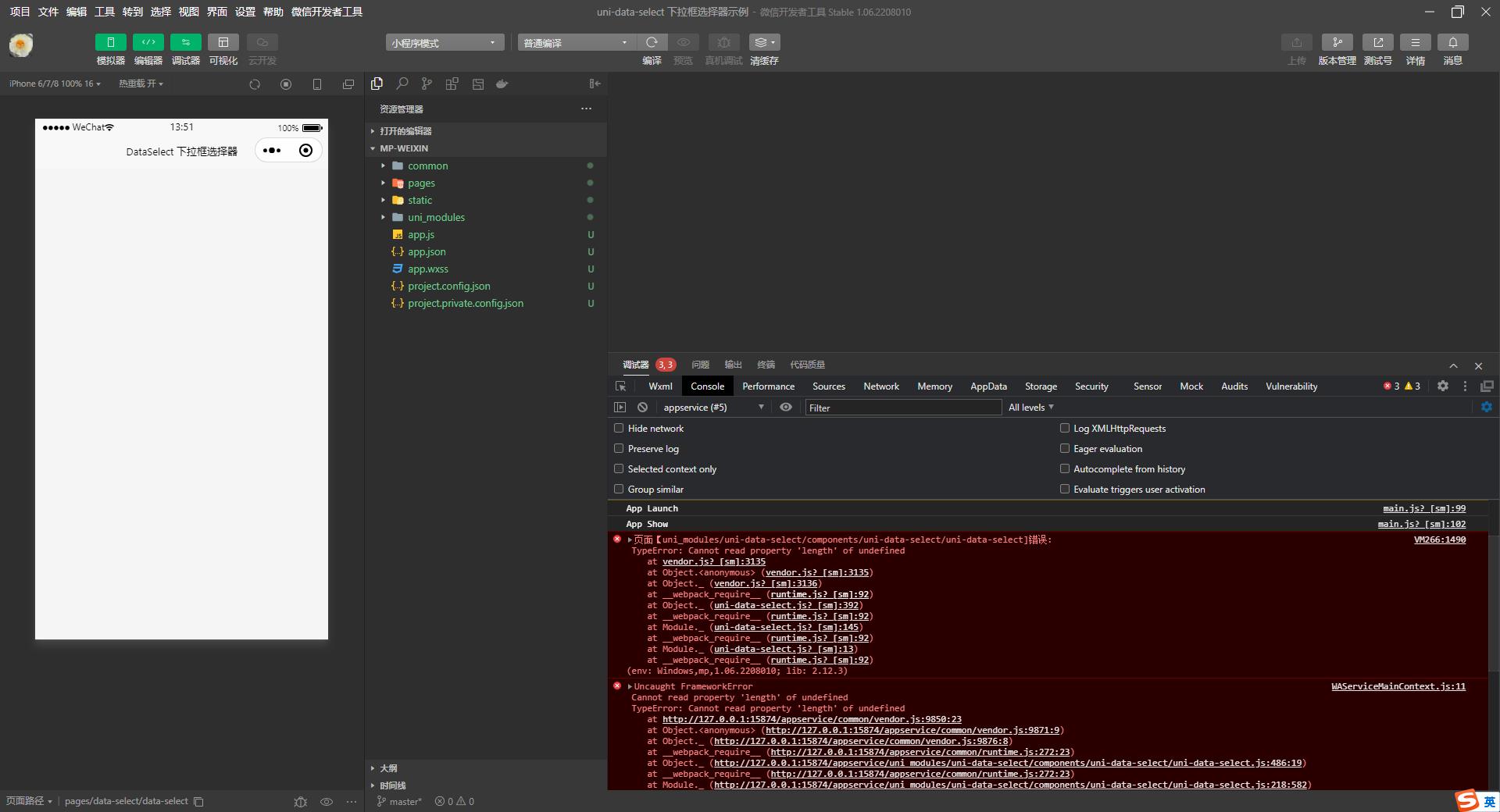Click the Sogou input method tray icon

coord(1467,800)
